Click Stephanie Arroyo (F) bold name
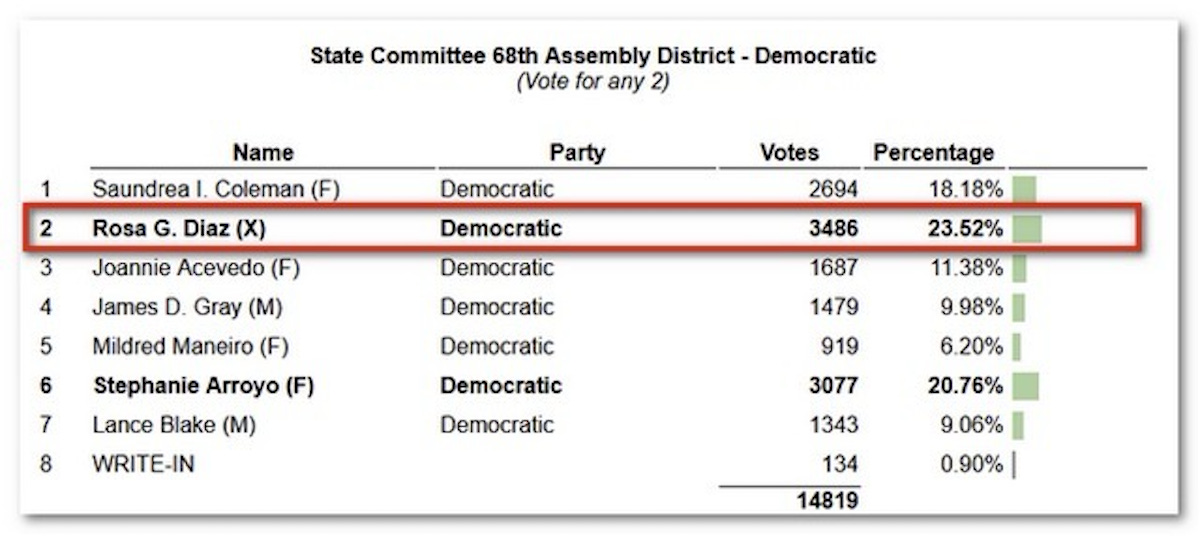This screenshot has width=1200, height=536. pyautogui.click(x=203, y=386)
